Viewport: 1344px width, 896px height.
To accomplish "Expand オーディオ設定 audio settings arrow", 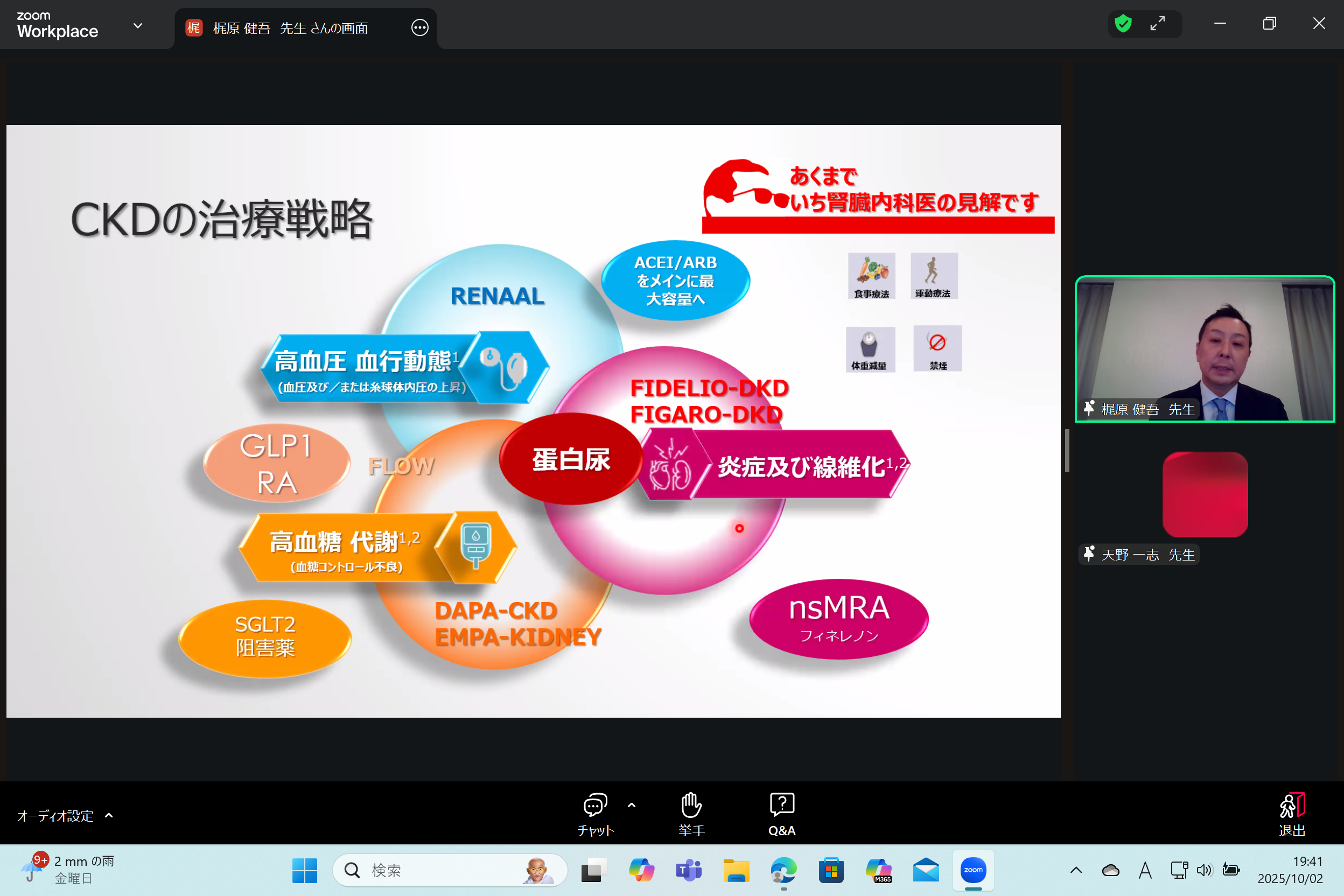I will point(109,815).
